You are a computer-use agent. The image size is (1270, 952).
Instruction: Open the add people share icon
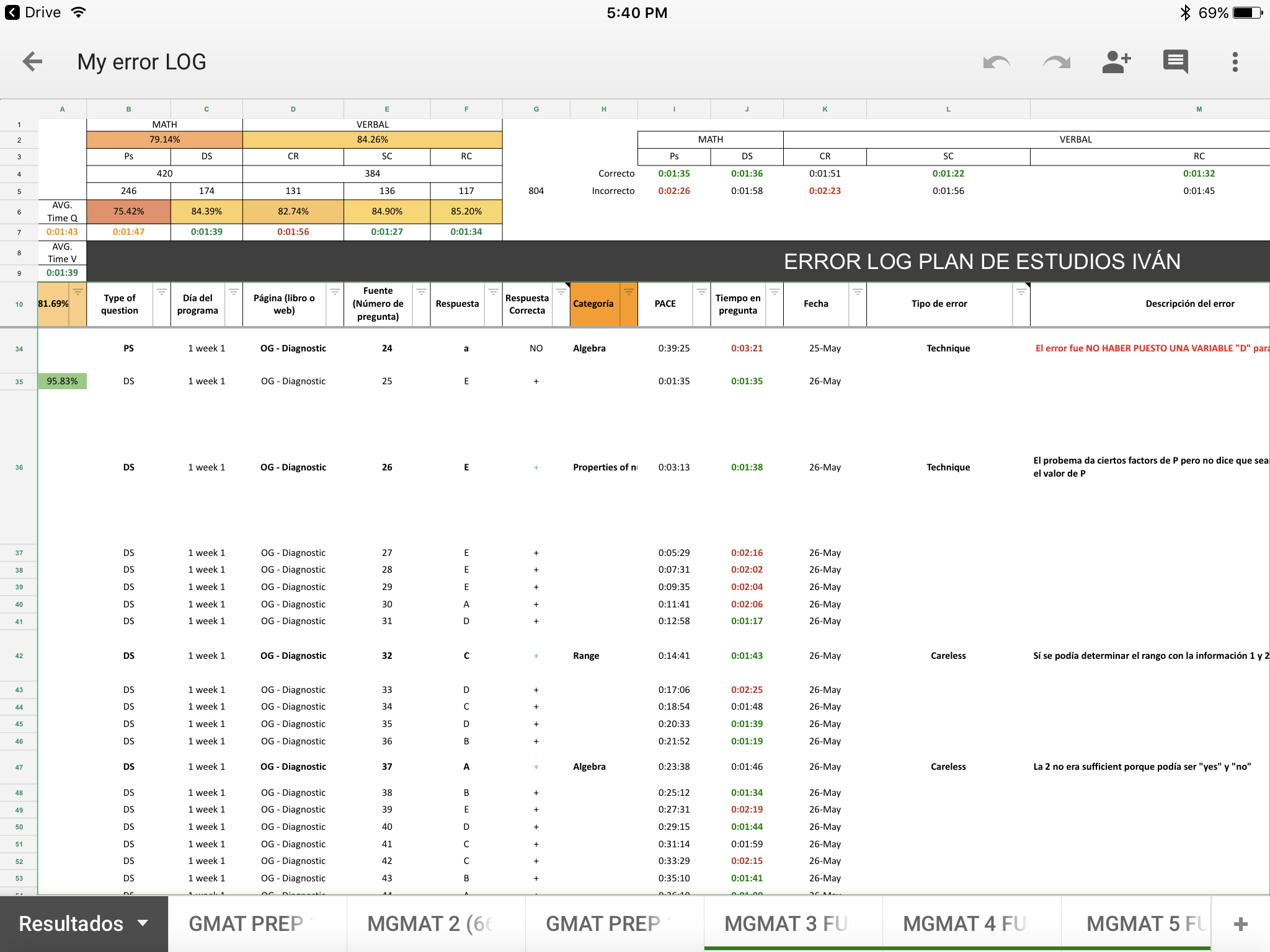point(1116,62)
